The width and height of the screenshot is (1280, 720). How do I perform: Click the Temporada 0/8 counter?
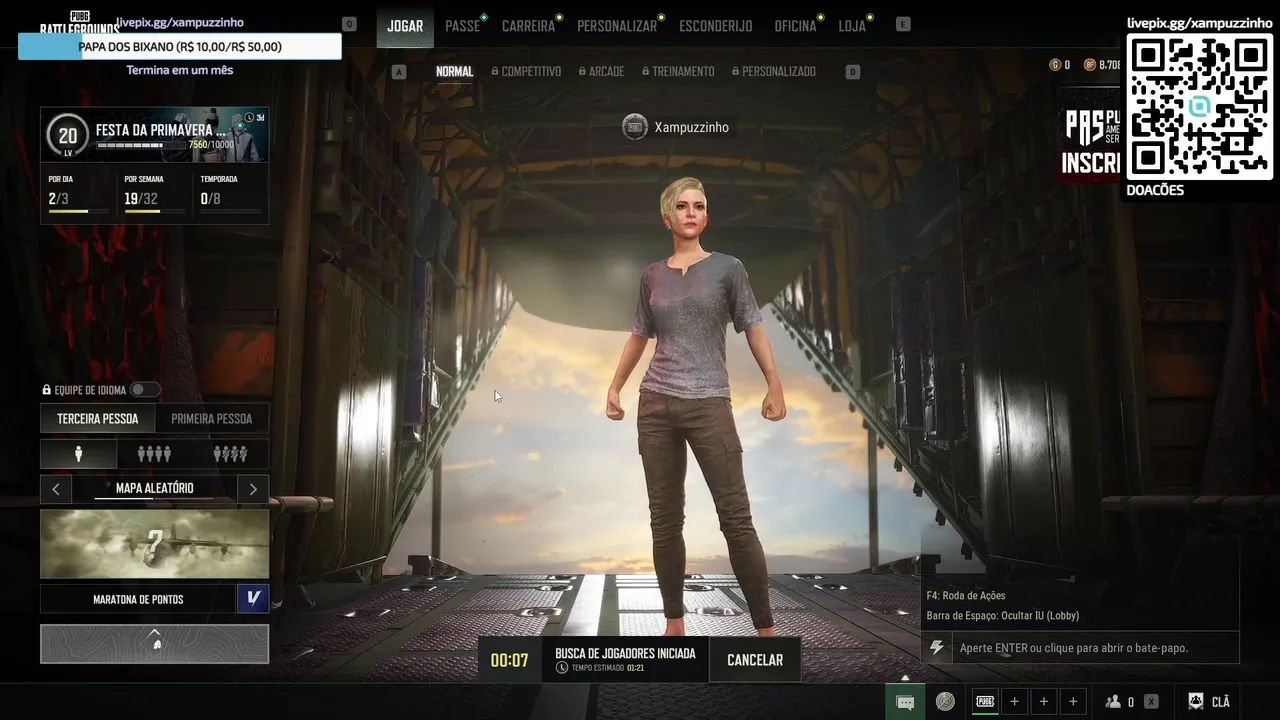tap(211, 199)
